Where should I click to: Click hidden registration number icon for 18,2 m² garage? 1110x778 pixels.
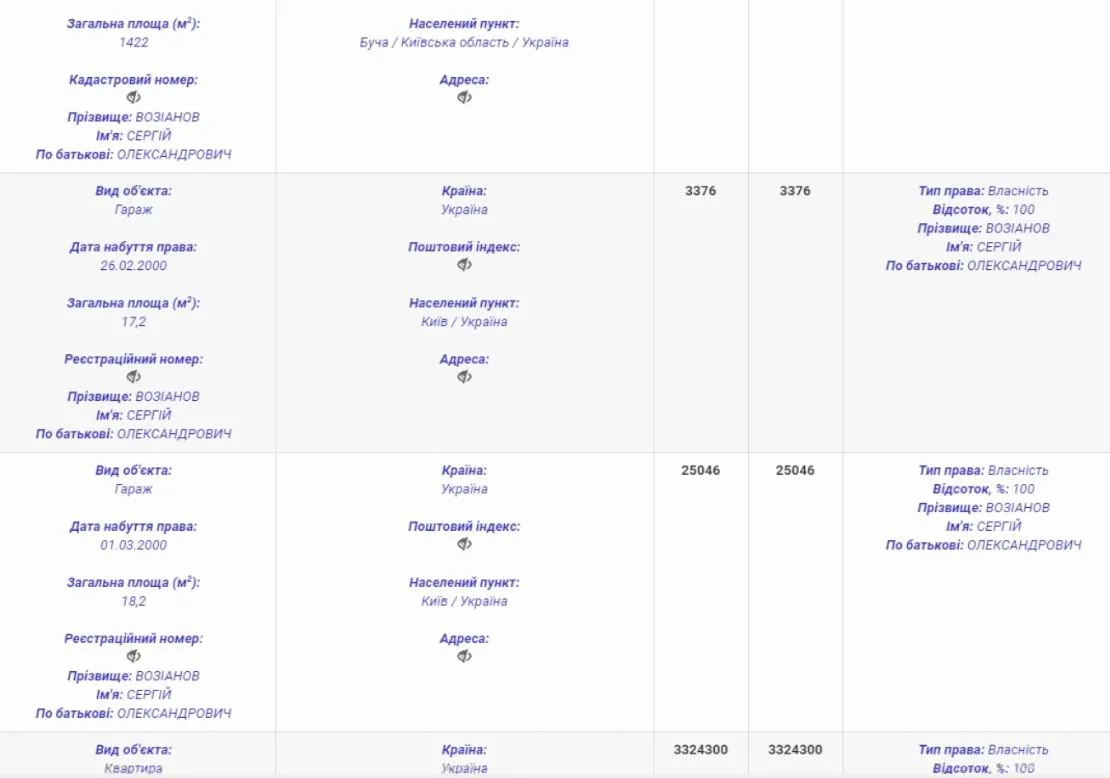coord(134,656)
